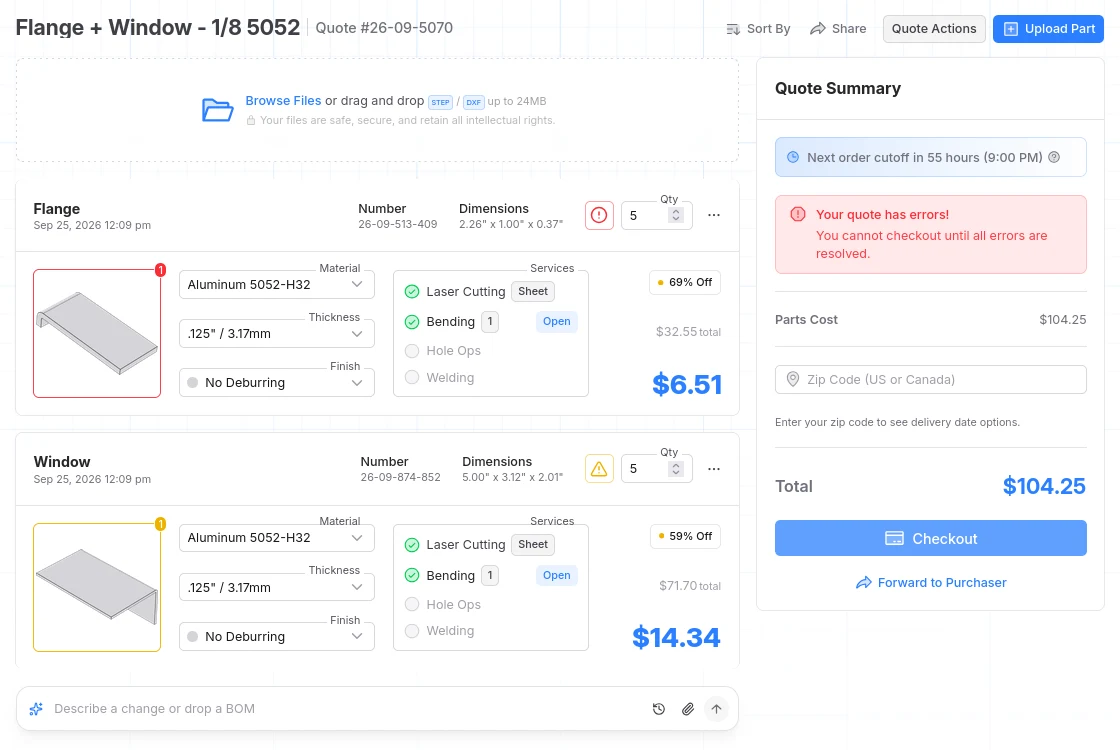Click the yellow warning icon on Window

[x=599, y=469]
